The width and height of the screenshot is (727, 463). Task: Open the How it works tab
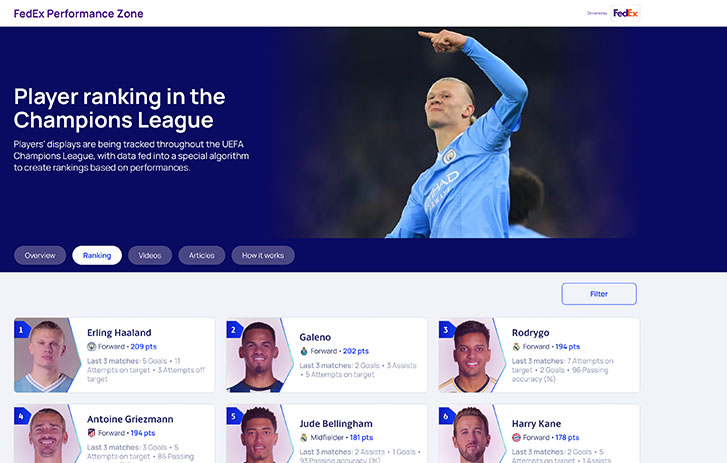(263, 255)
